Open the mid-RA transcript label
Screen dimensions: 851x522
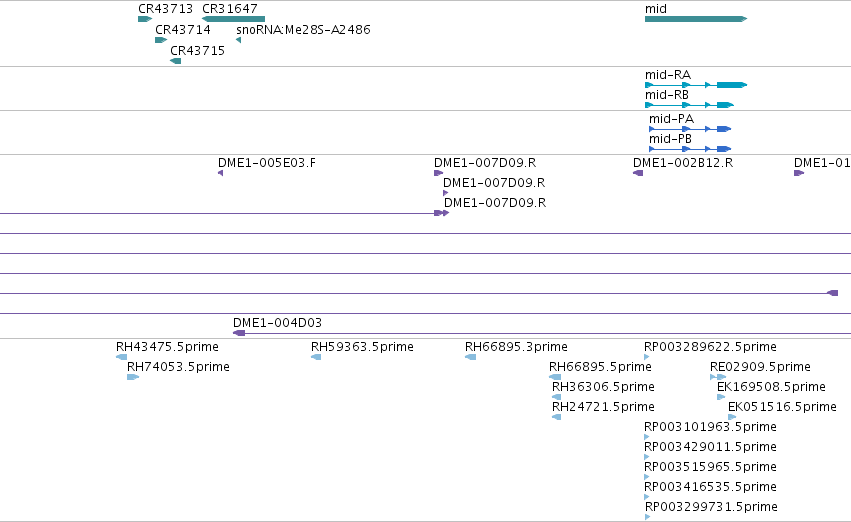668,75
